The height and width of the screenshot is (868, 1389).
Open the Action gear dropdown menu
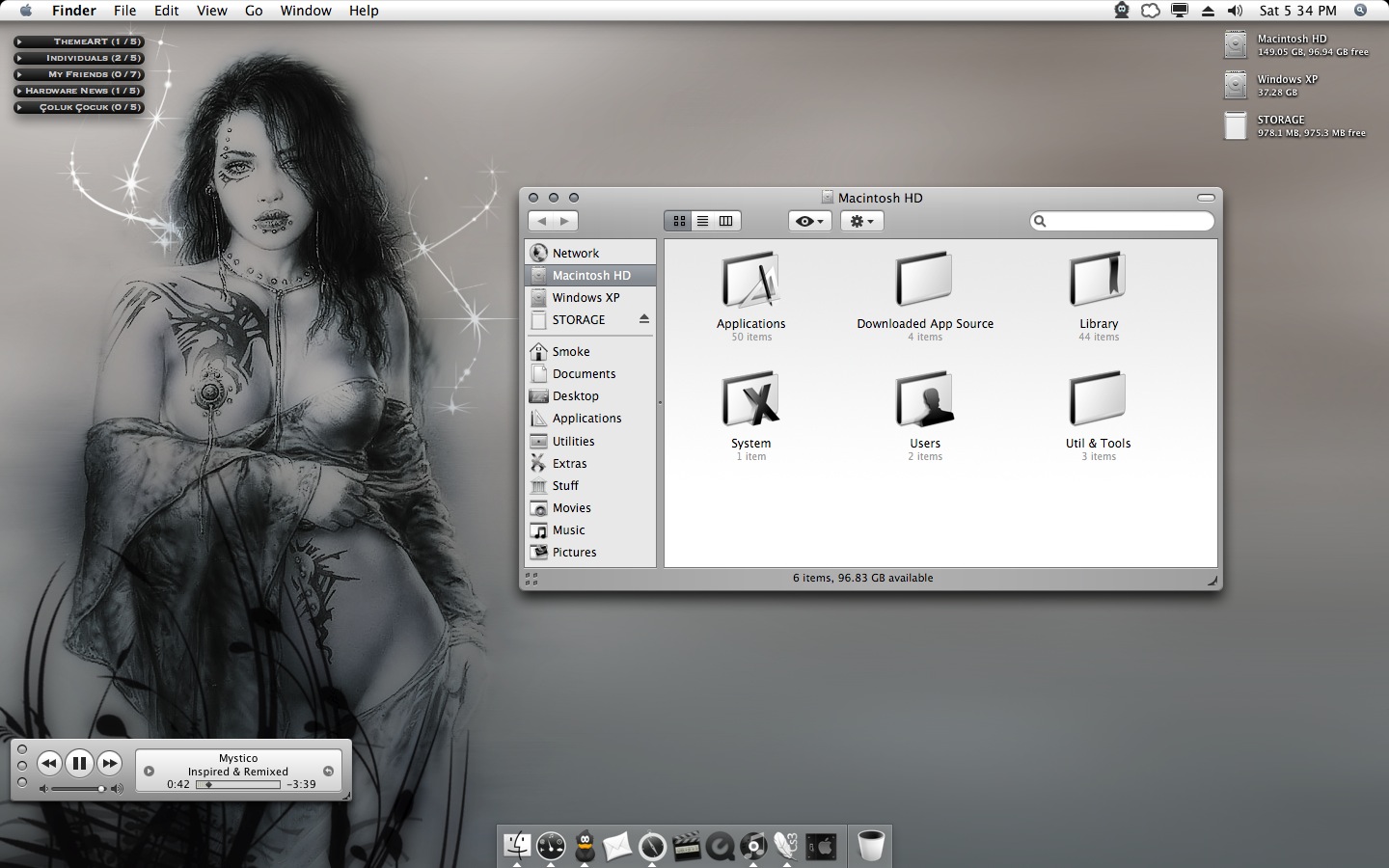pyautogui.click(x=861, y=221)
